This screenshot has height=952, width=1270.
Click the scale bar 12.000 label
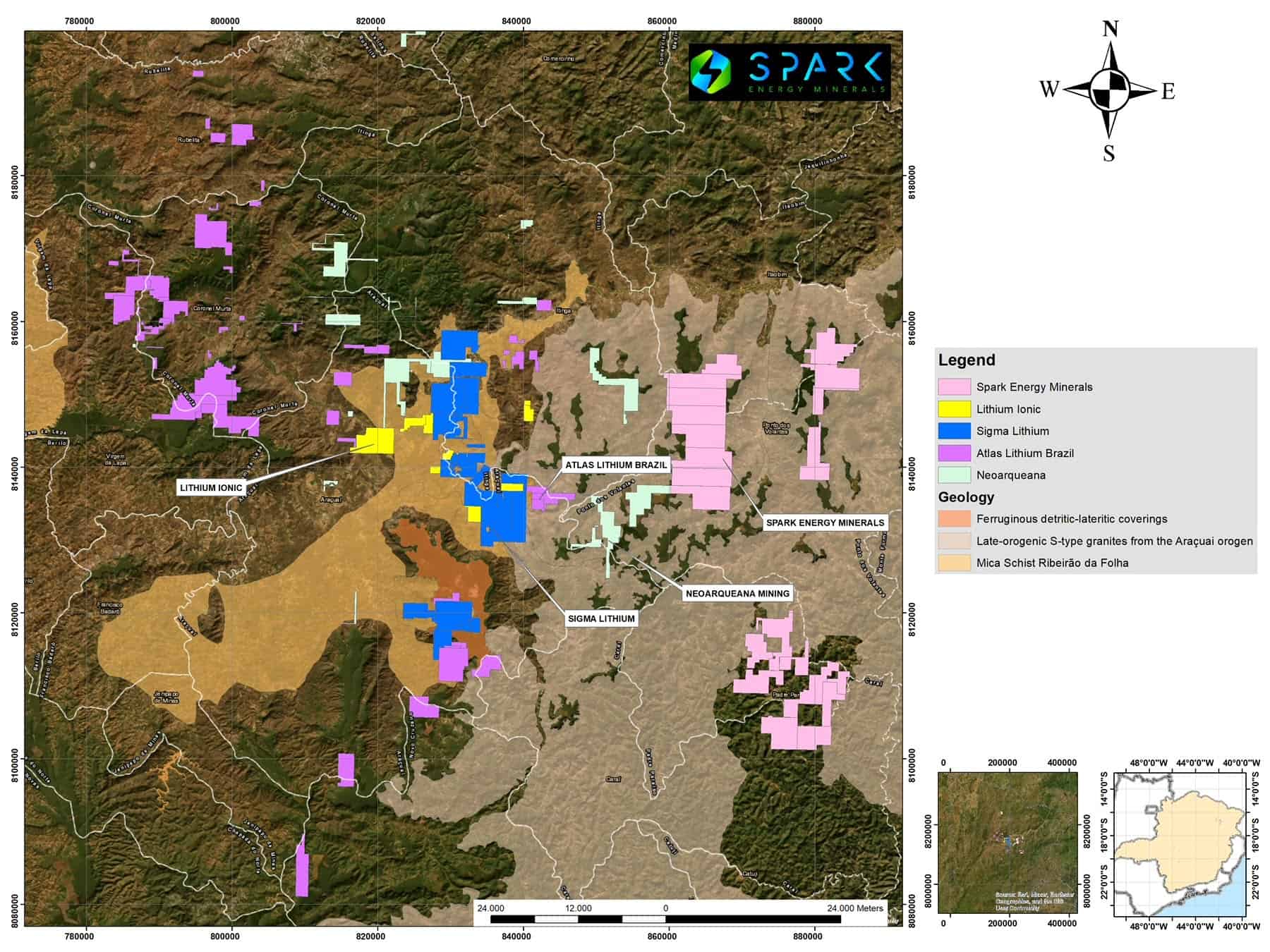(579, 908)
